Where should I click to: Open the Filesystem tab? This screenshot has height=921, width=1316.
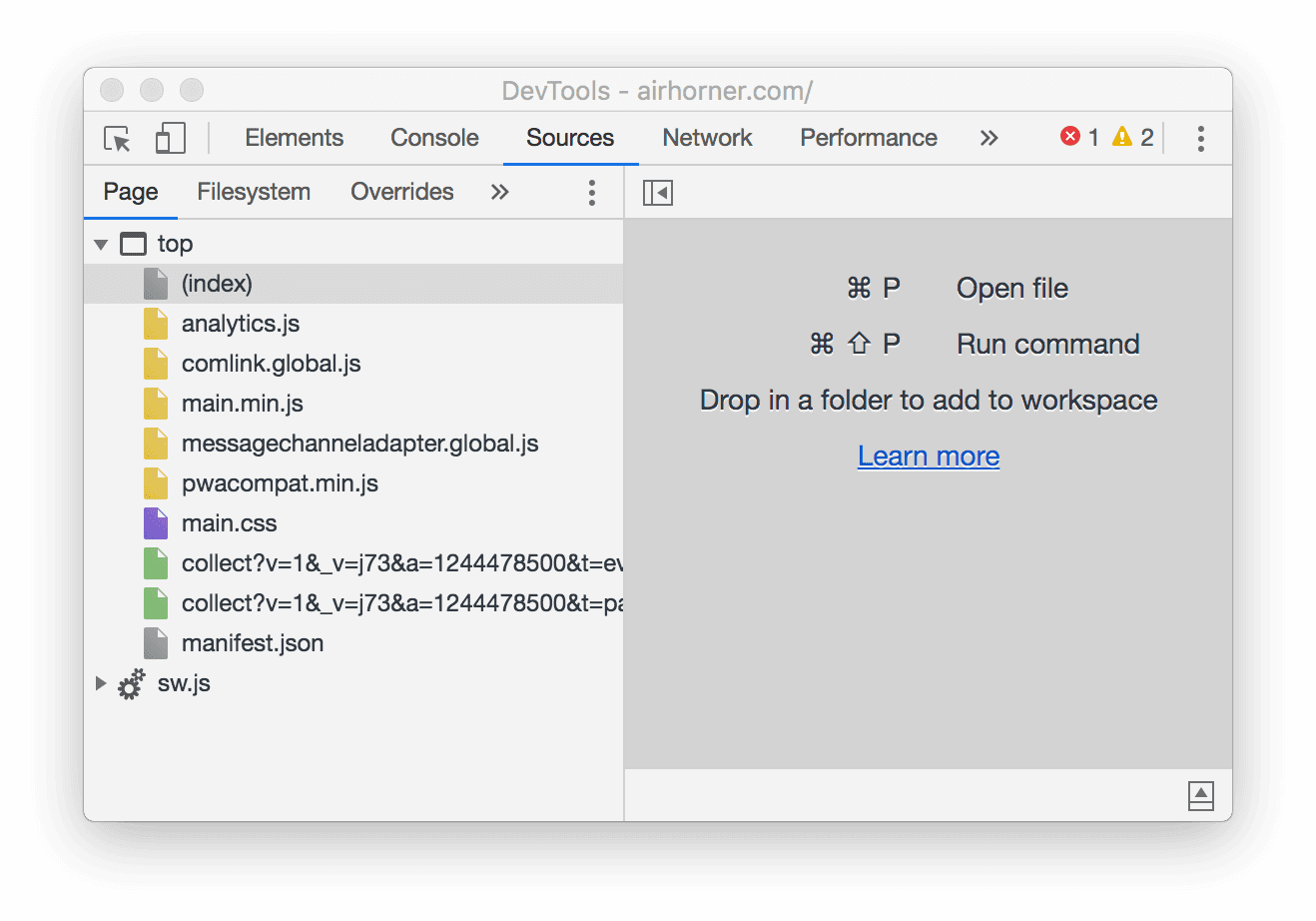click(x=253, y=192)
